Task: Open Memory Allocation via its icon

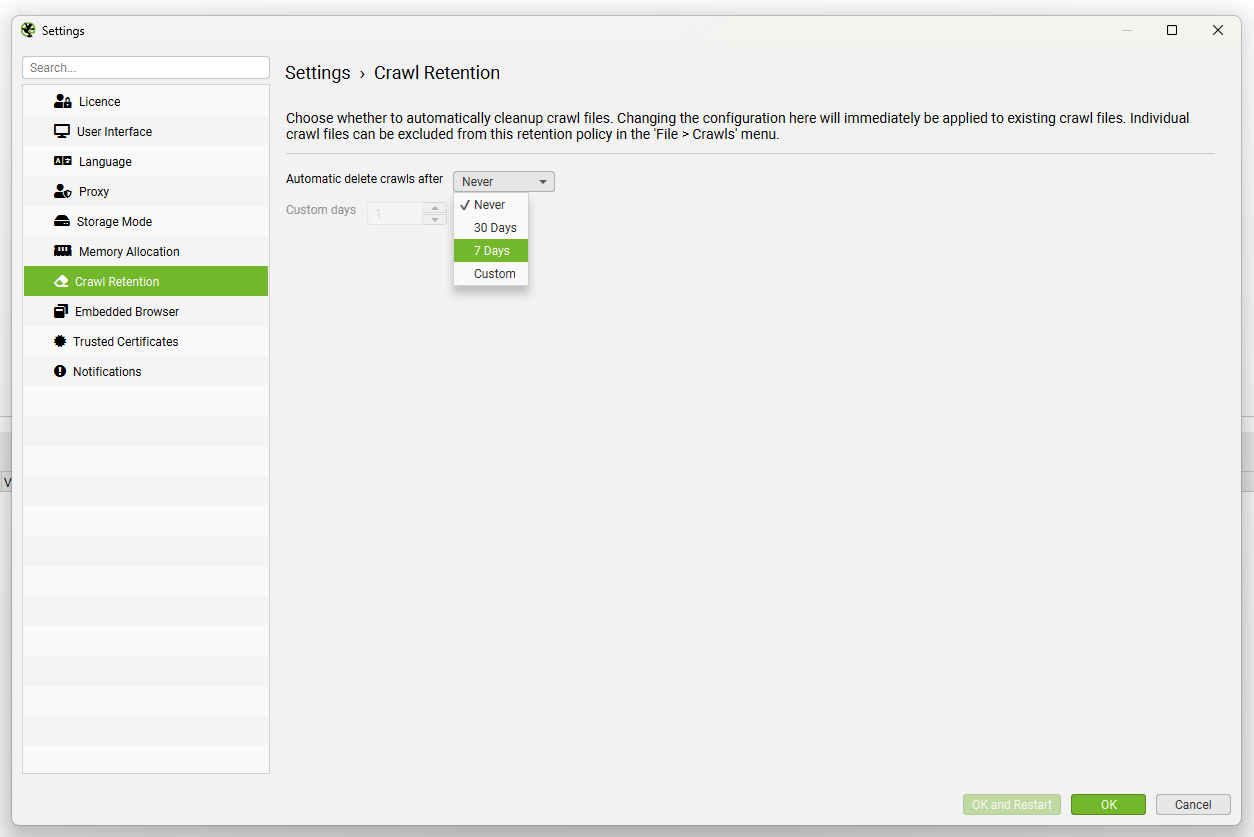Action: tap(61, 251)
